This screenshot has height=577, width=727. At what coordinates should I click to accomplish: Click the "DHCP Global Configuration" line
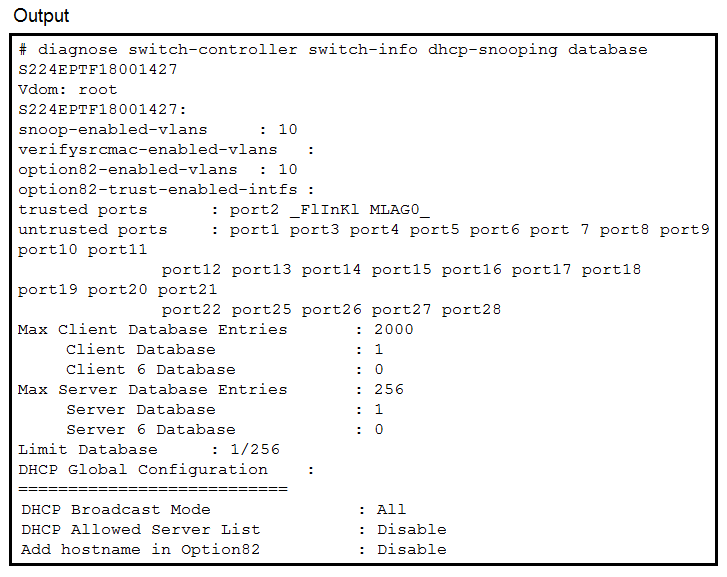[143, 469]
